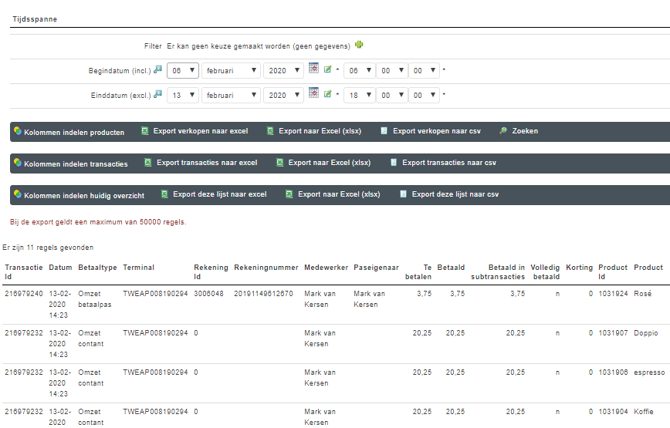Click Zoeken search button
The width and height of the screenshot is (670, 428).
click(x=519, y=132)
